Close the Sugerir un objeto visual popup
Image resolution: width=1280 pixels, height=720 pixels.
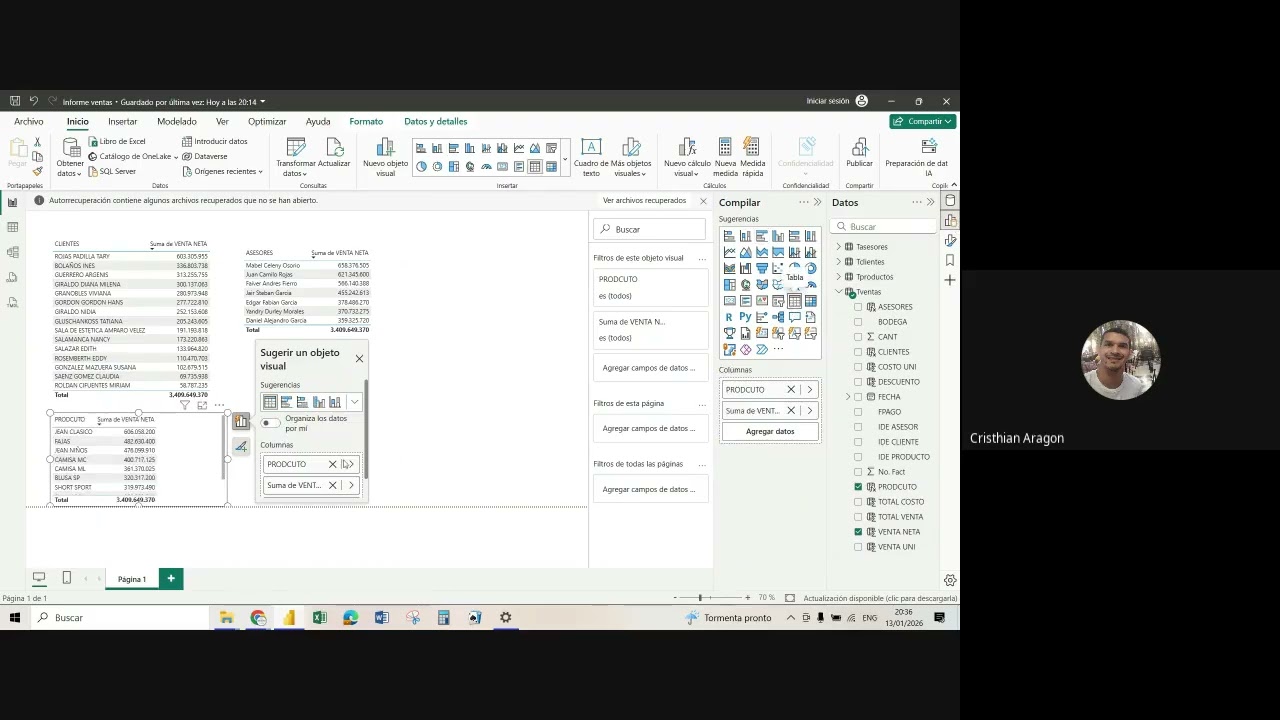coord(359,358)
